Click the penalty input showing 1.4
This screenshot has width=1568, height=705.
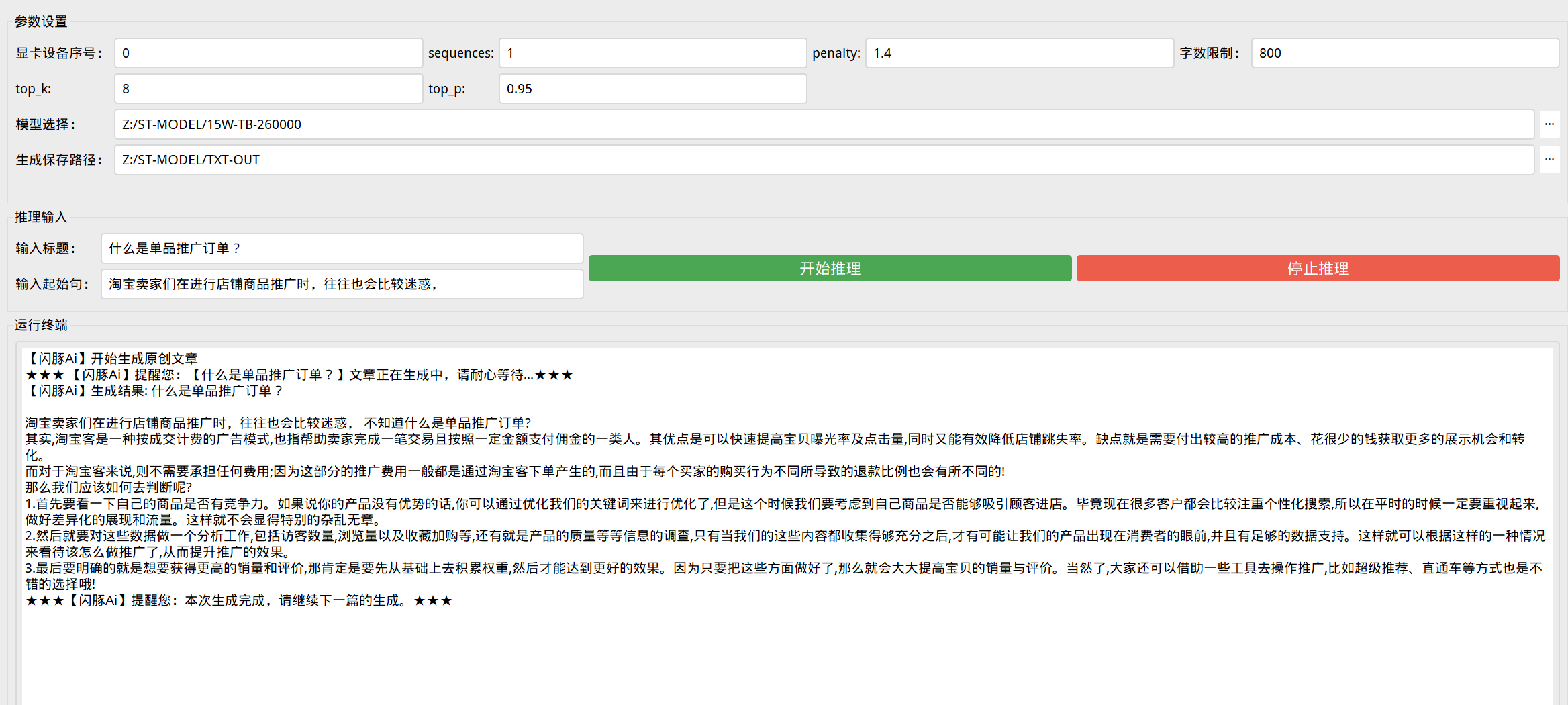point(1019,53)
